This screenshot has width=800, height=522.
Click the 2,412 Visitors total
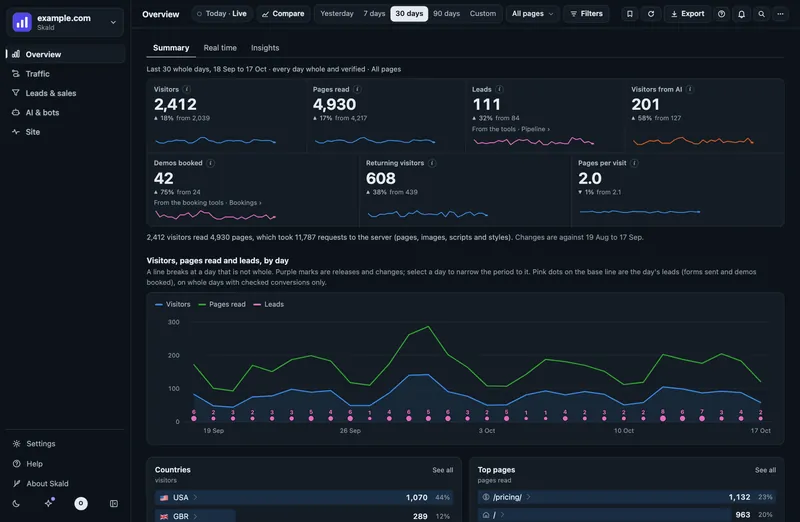(x=175, y=105)
